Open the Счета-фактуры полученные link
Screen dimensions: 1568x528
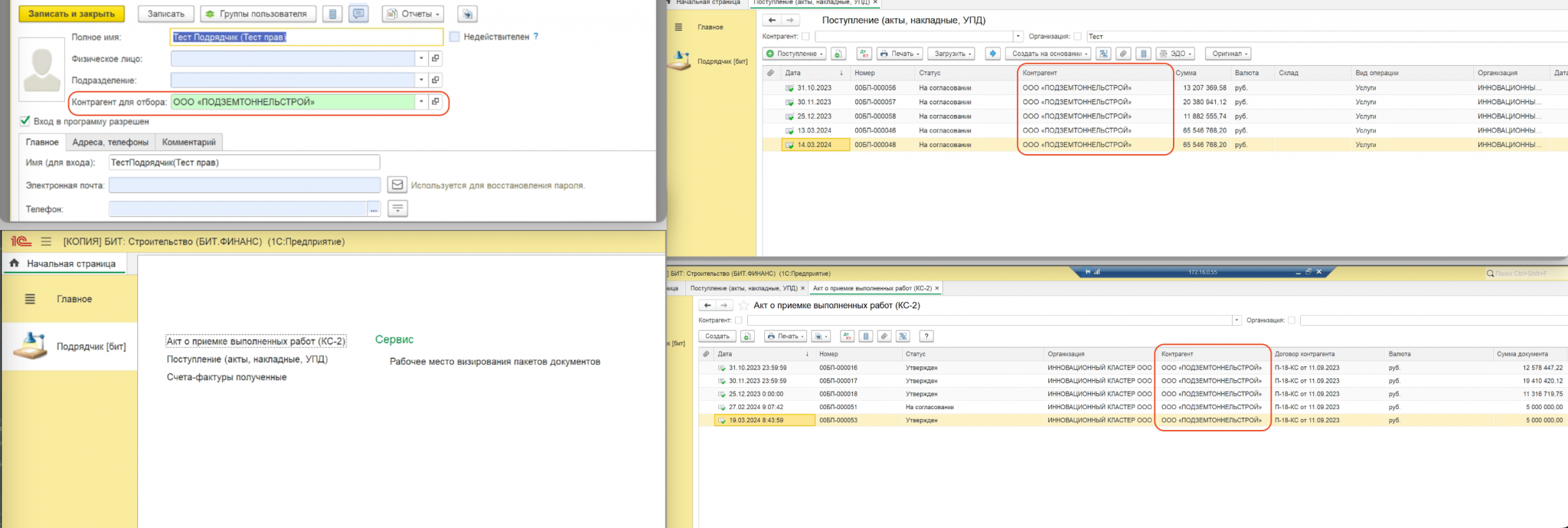[x=227, y=377]
